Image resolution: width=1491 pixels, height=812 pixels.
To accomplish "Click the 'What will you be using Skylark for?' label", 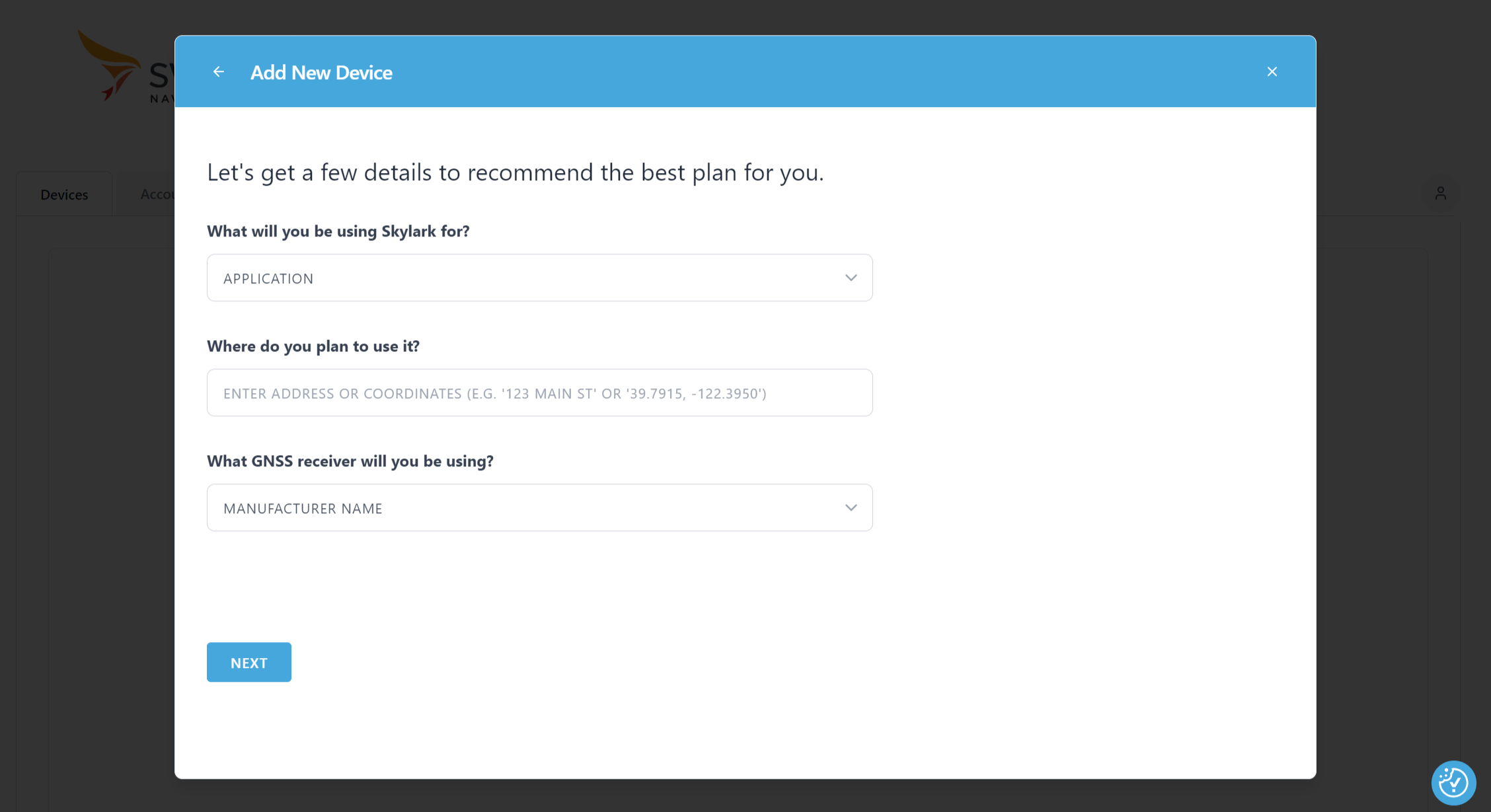I will (x=338, y=231).
